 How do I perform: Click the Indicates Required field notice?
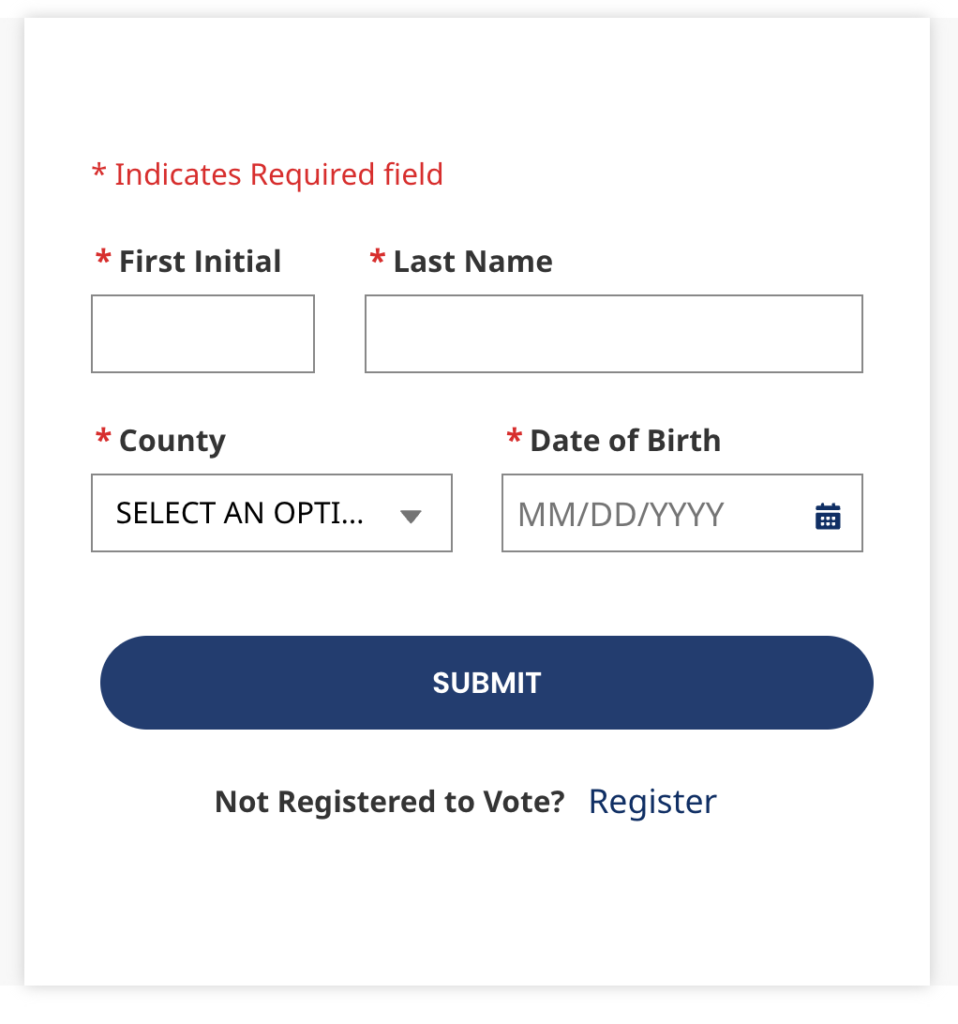tap(268, 174)
